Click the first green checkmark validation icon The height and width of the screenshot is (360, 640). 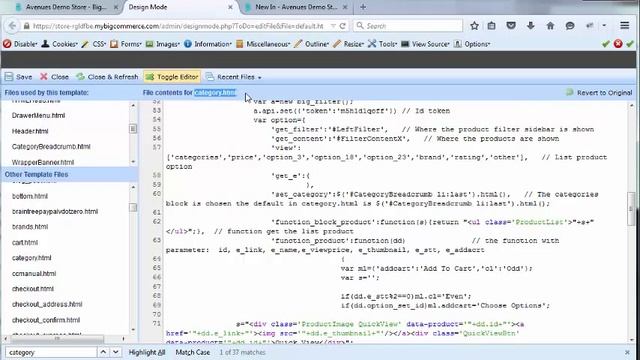pyautogui.click(x=606, y=44)
